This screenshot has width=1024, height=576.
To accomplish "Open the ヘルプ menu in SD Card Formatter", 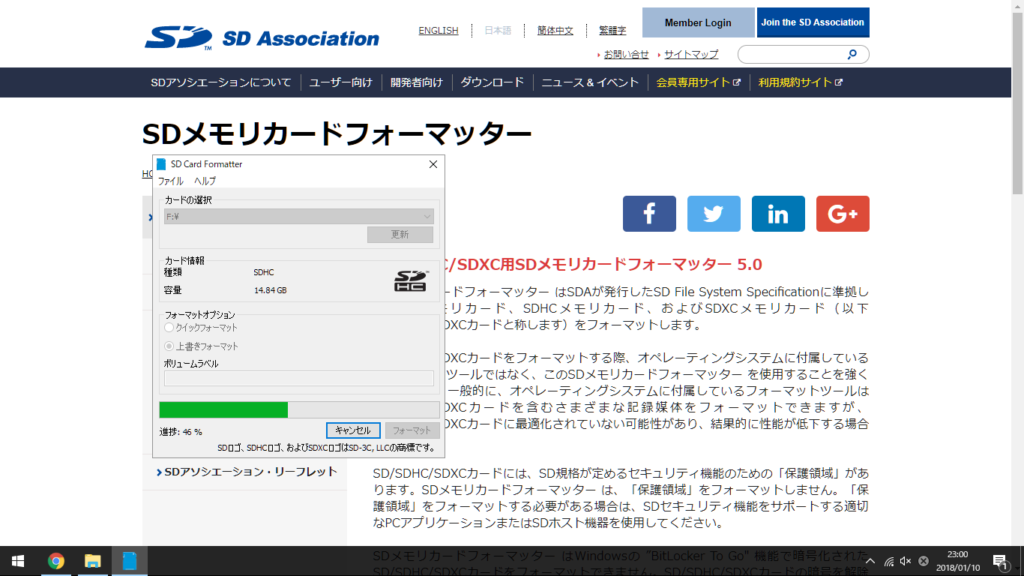I will [204, 181].
